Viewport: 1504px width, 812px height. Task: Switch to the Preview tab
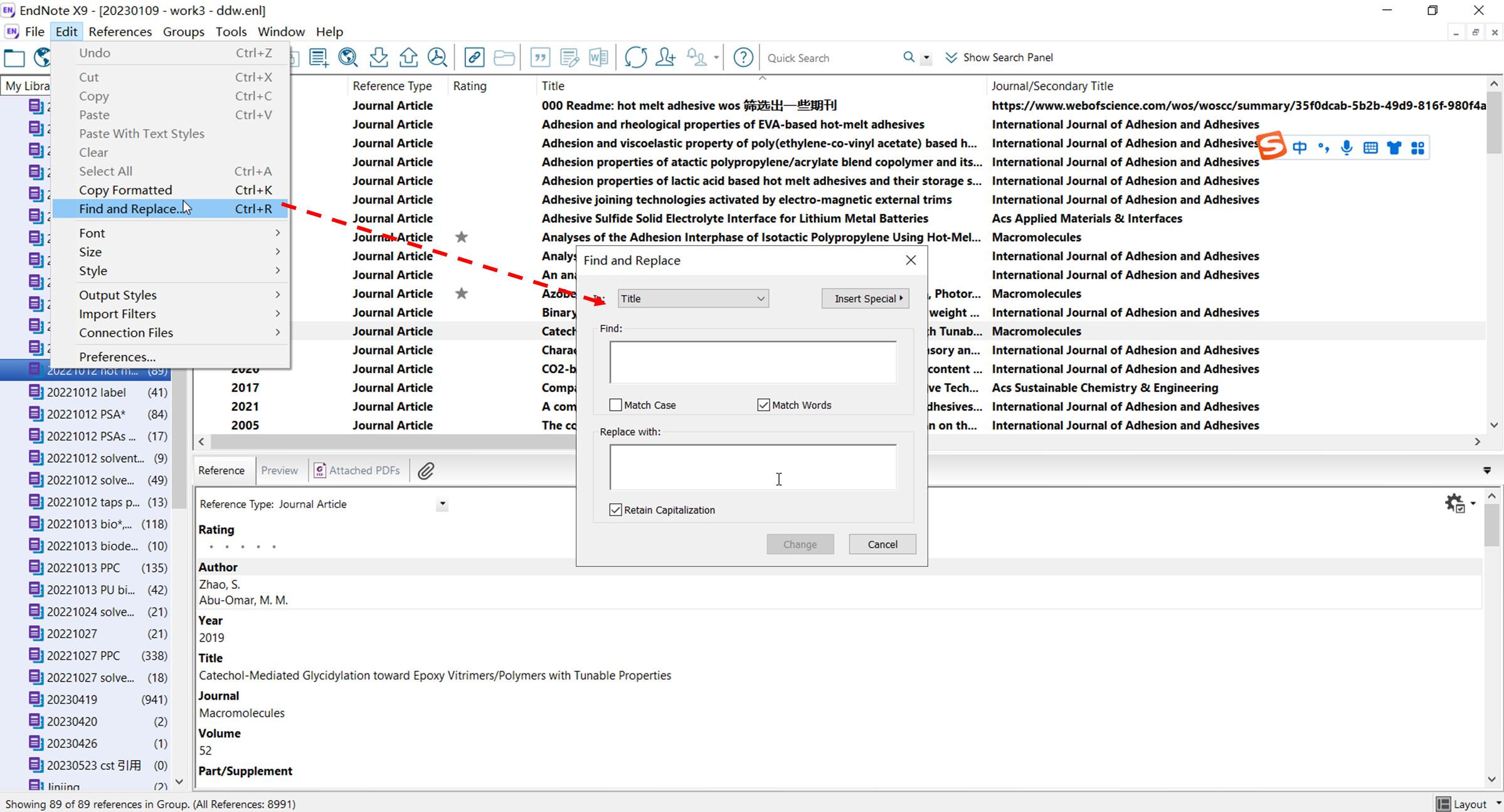[x=279, y=470]
